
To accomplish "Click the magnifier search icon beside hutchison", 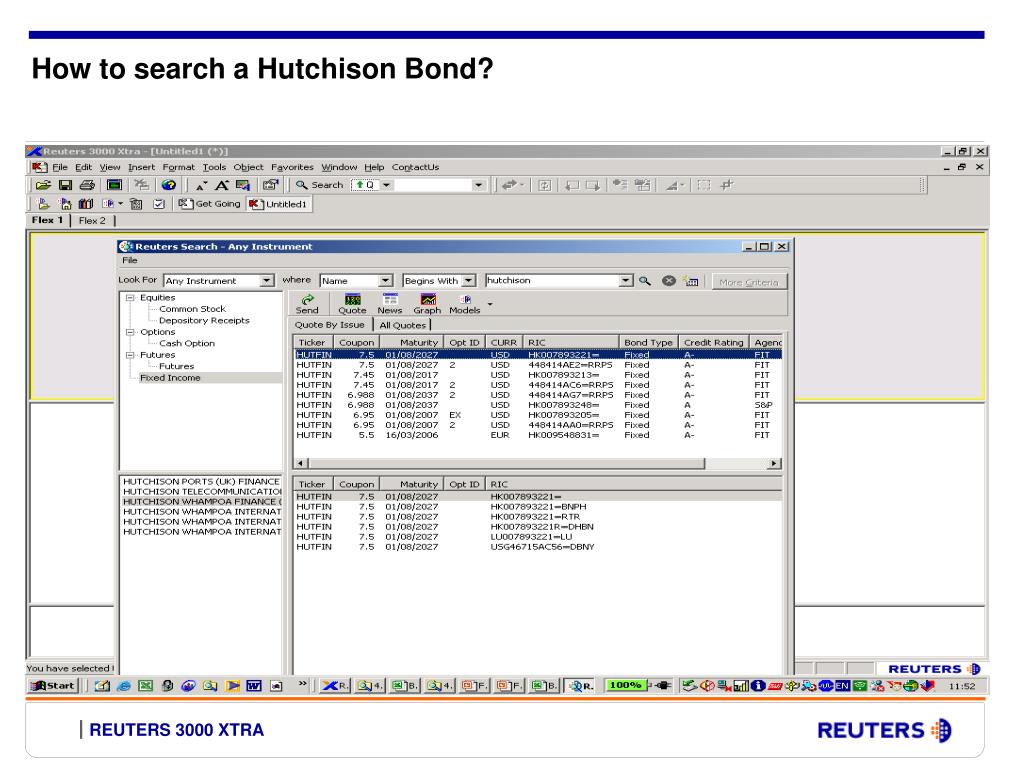I will [x=645, y=281].
